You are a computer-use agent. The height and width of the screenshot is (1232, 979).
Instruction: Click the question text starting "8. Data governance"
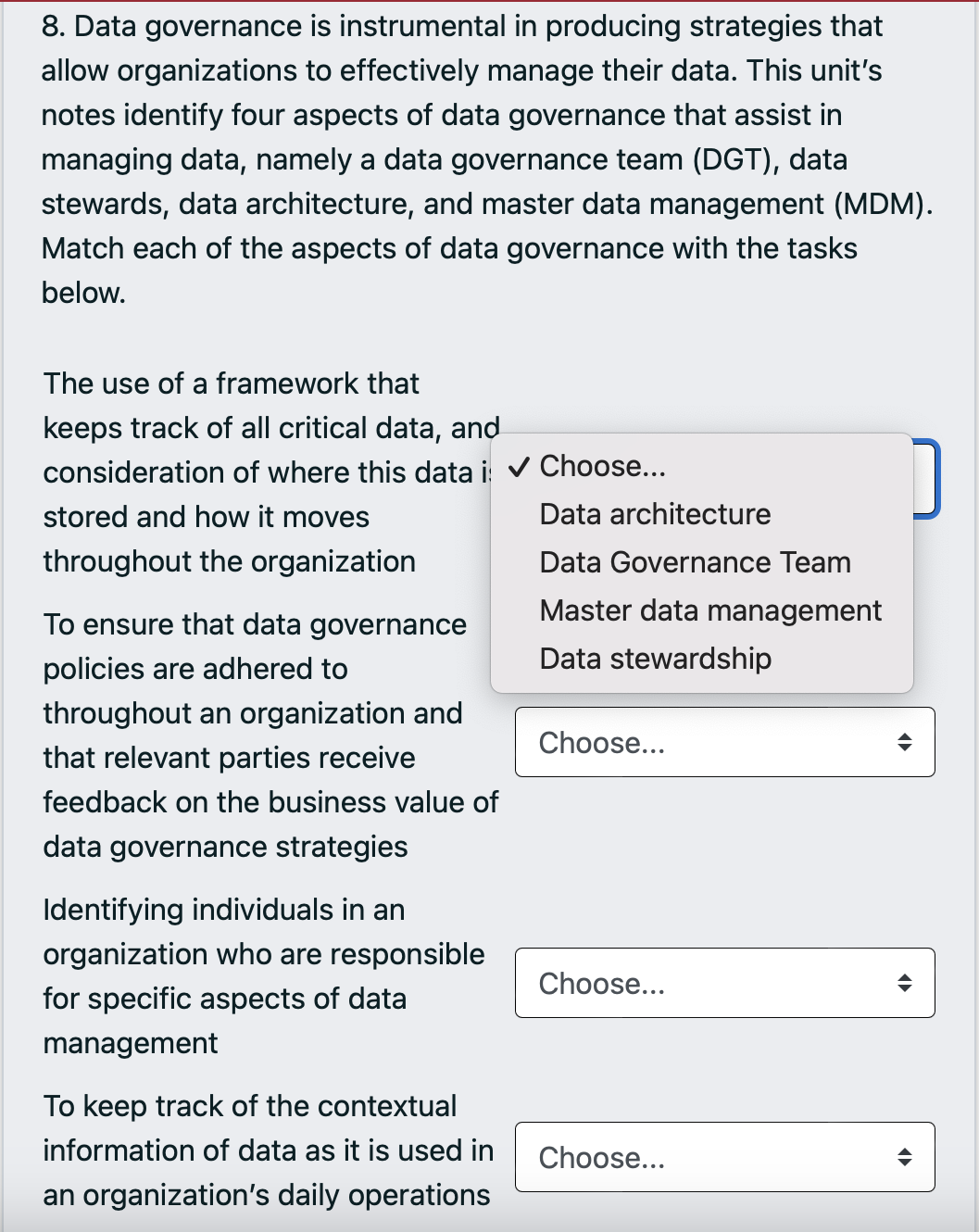point(487,159)
